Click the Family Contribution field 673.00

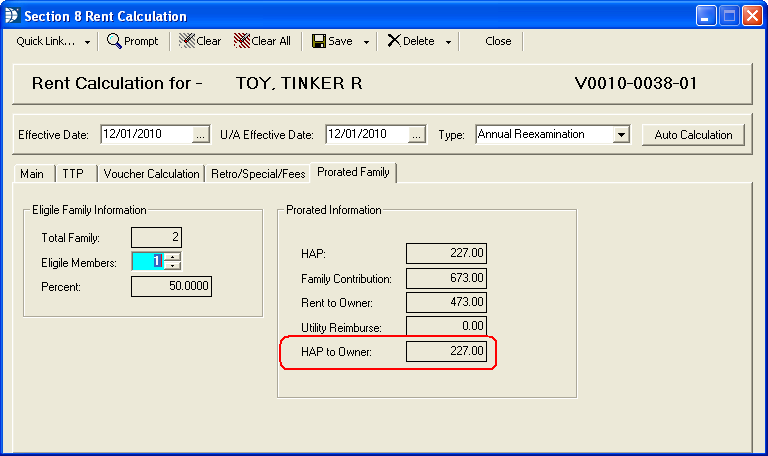446,278
